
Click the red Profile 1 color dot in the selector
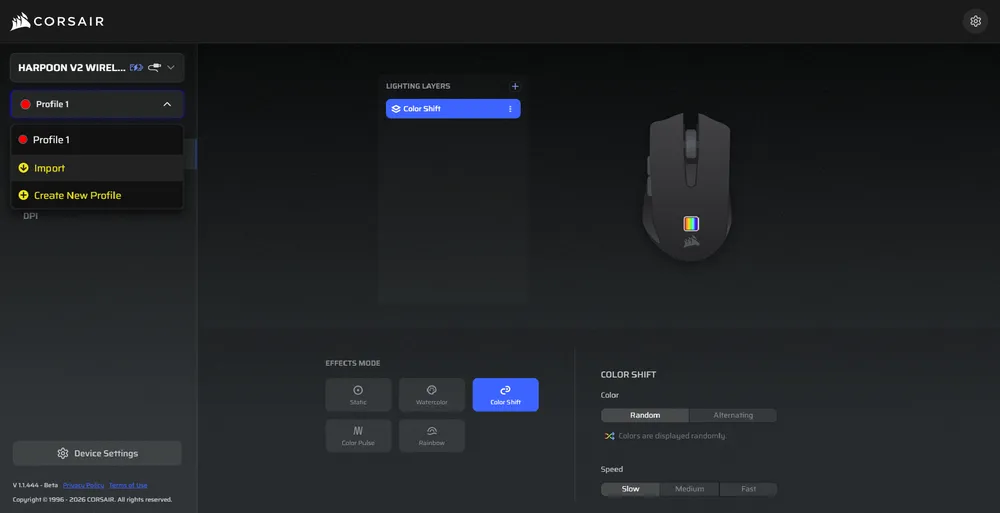pos(26,104)
